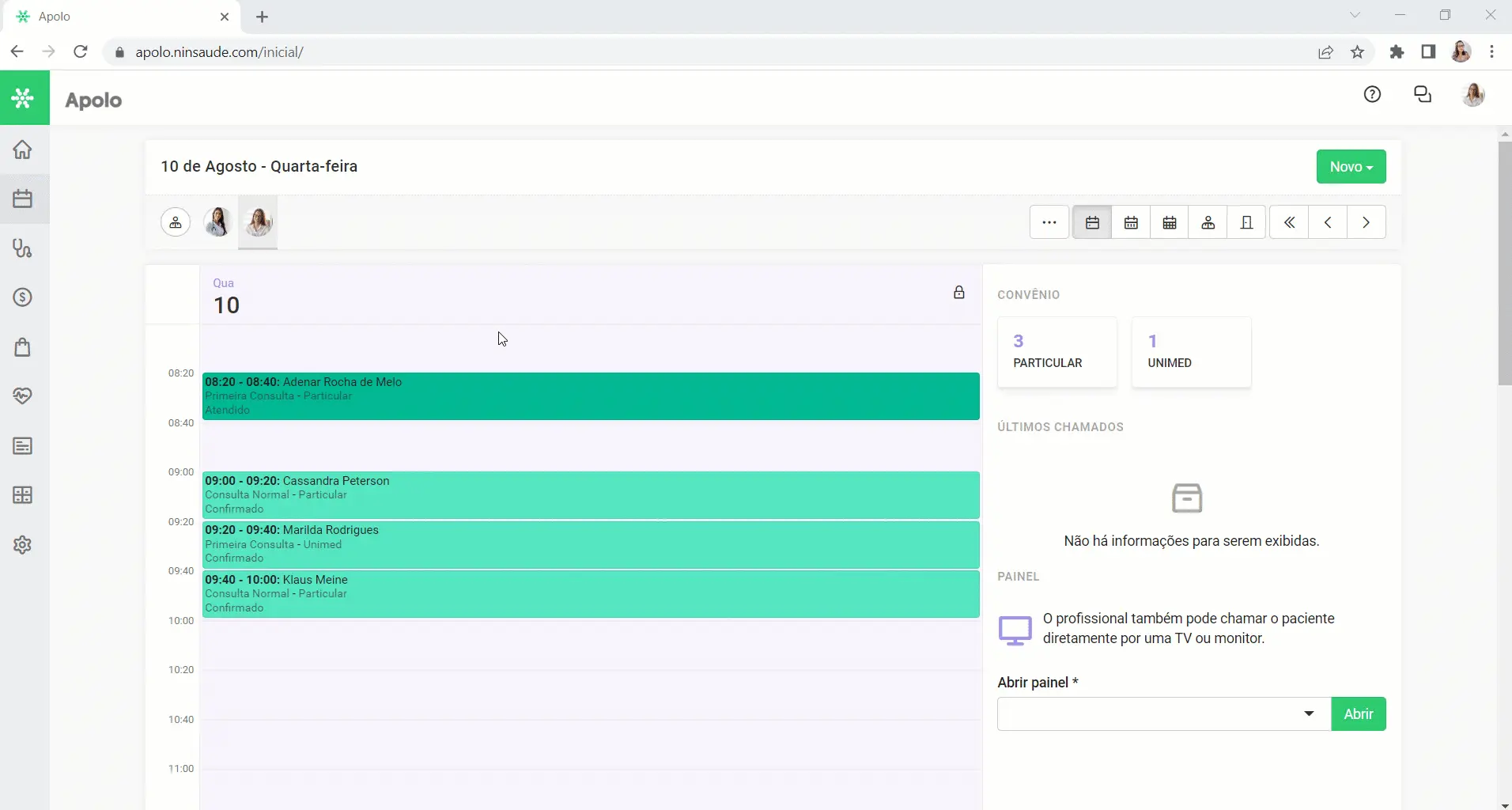
Task: Open a new browser tab
Action: (x=263, y=17)
